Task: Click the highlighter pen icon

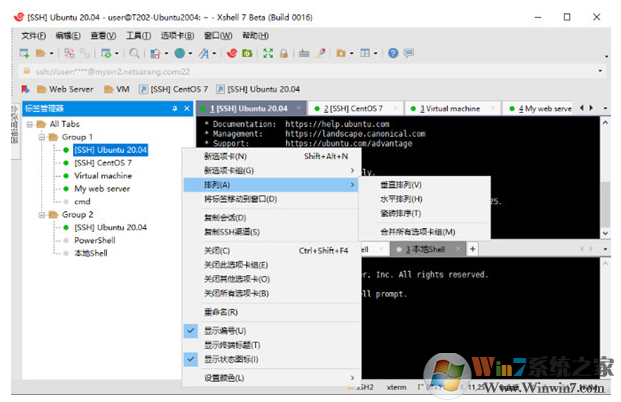Action: (x=320, y=53)
